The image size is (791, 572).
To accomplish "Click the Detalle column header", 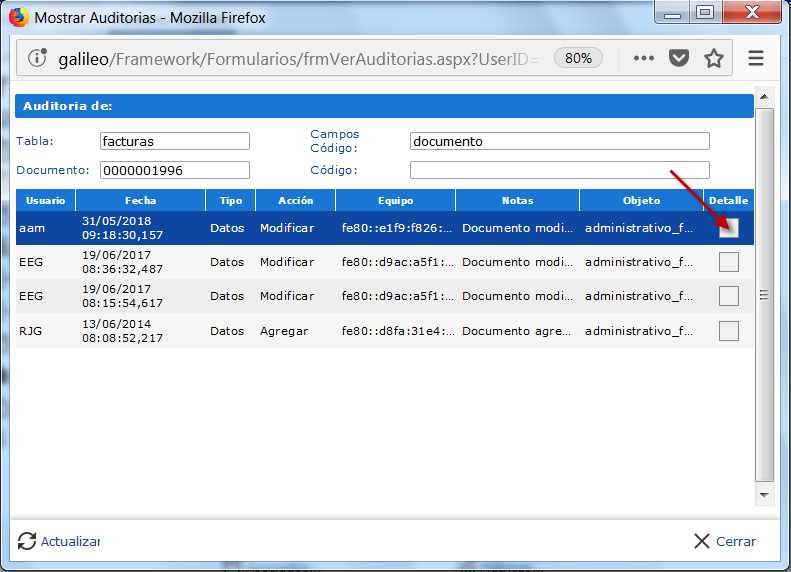I will [728, 200].
